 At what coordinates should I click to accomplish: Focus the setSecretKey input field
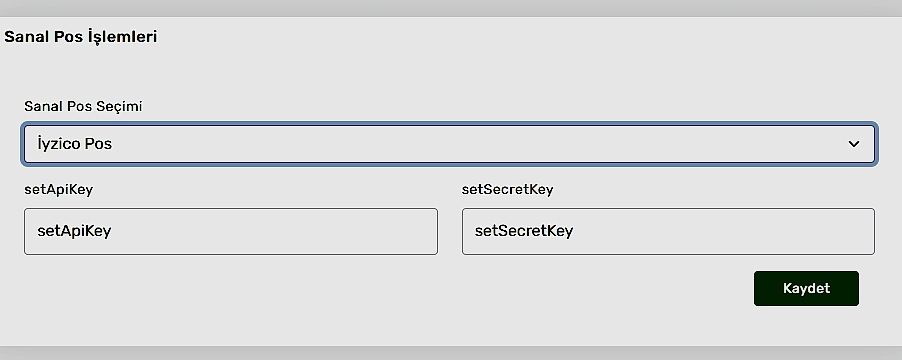click(668, 231)
